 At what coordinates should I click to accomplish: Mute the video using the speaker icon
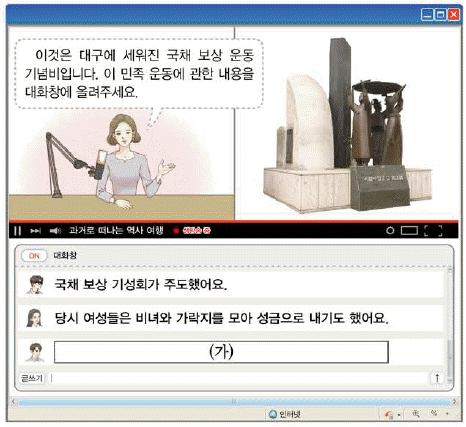point(55,231)
